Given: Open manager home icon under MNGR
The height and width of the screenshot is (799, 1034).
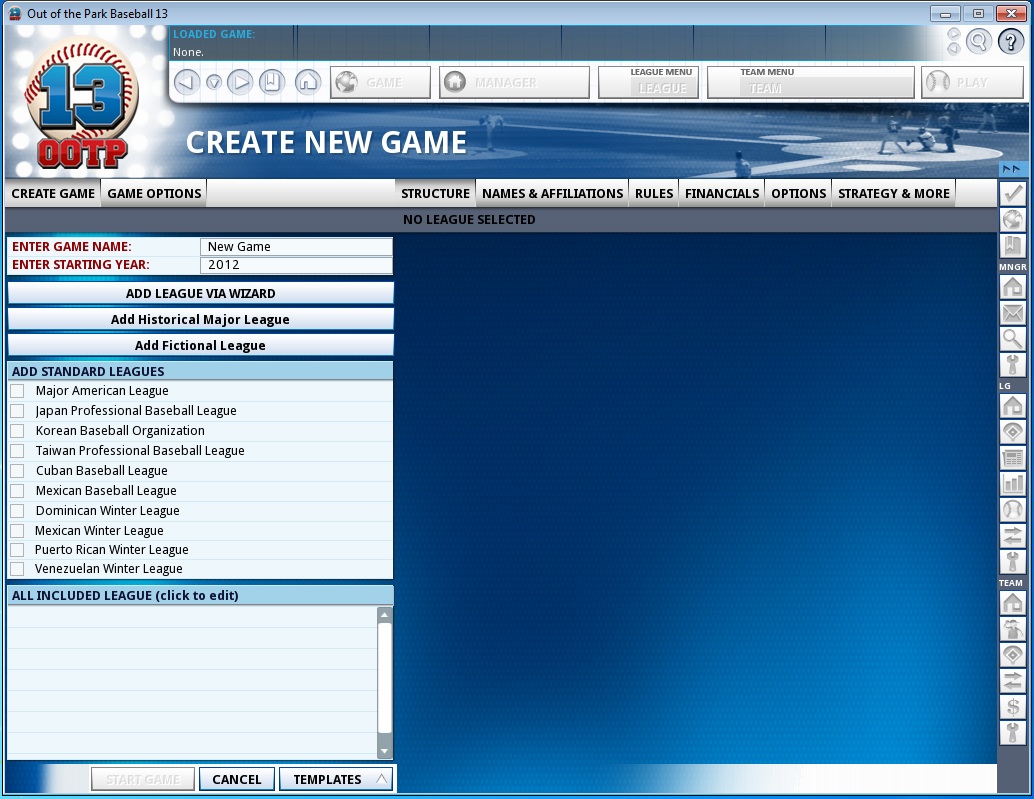Looking at the screenshot, I should tap(1012, 287).
